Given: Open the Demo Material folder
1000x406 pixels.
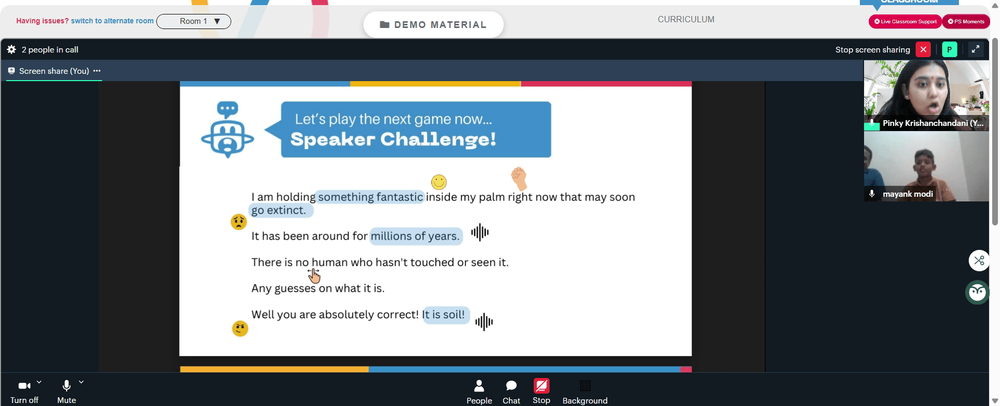Looking at the screenshot, I should [x=433, y=25].
